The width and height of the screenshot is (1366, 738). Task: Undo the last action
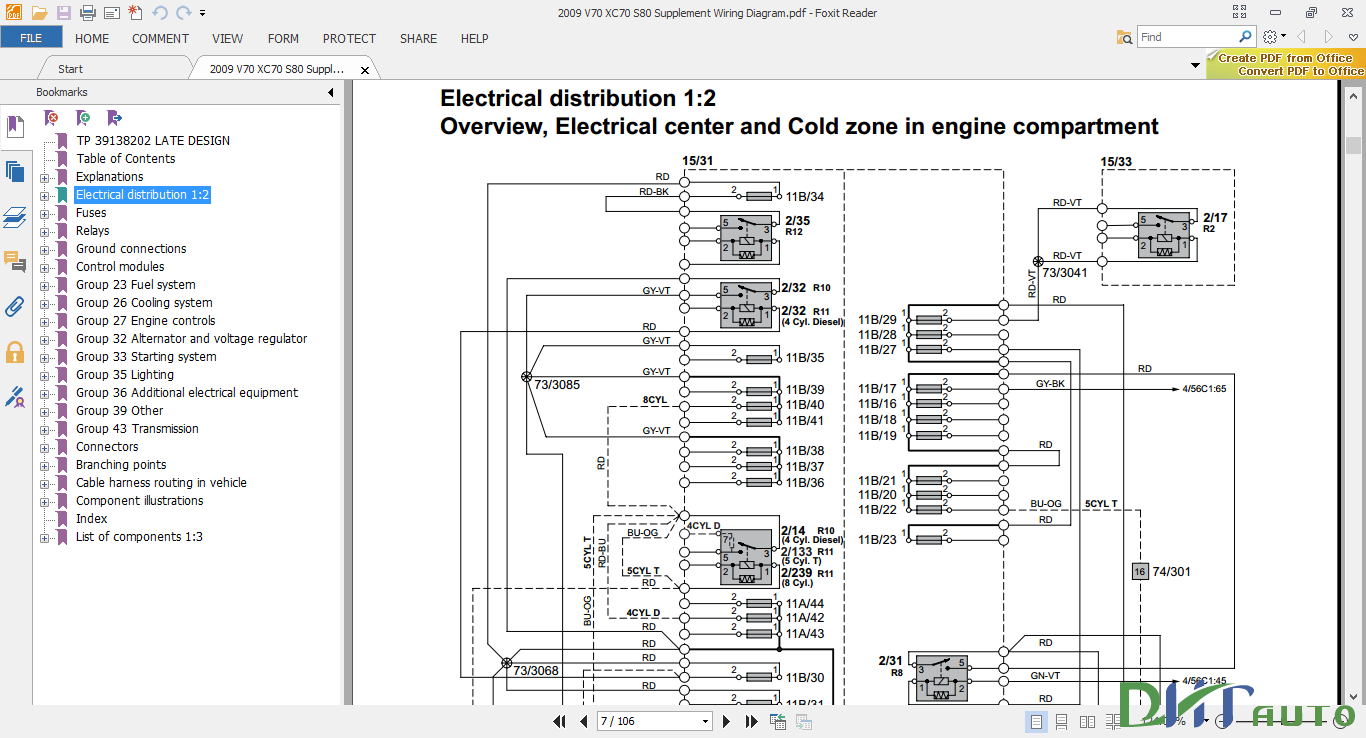pyautogui.click(x=160, y=13)
